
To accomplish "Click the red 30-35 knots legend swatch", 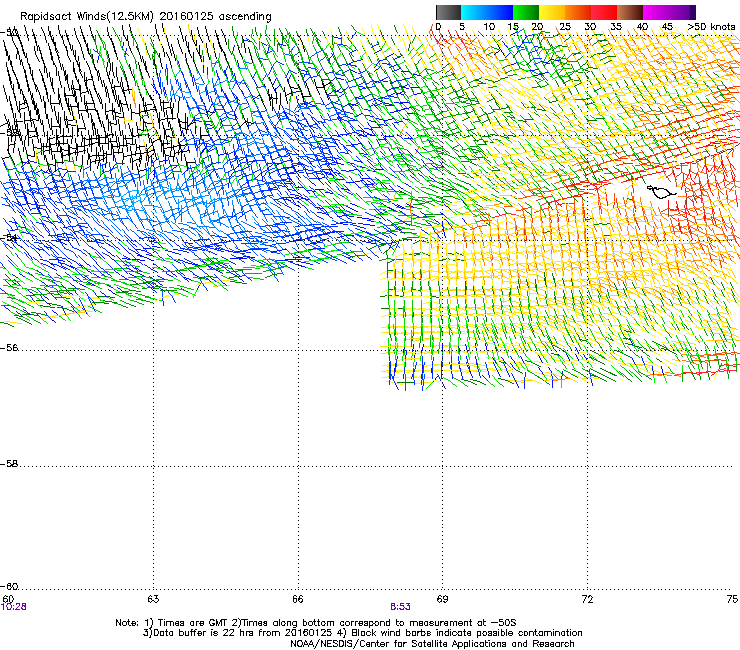I will tap(604, 12).
